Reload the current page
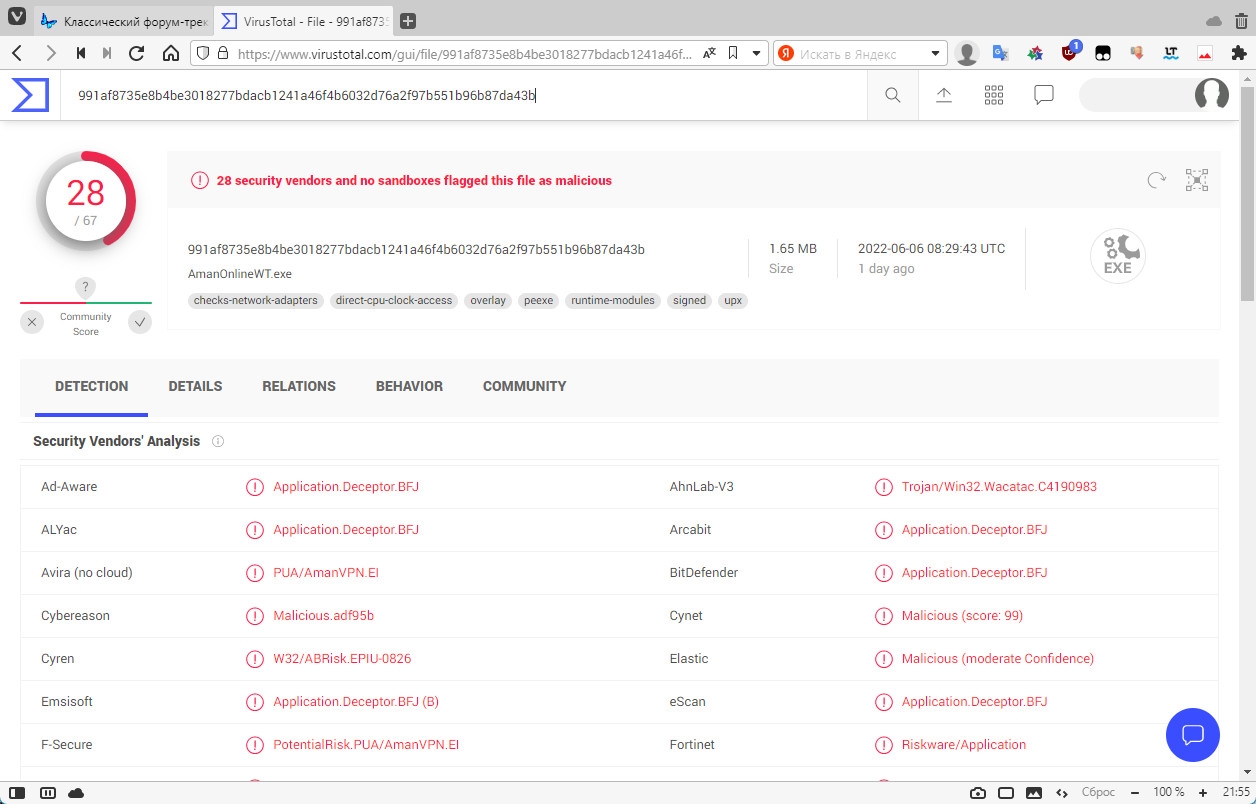 138,53
